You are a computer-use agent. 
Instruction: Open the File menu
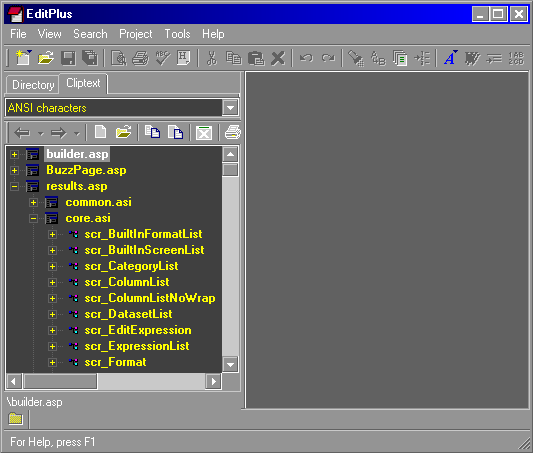tap(18, 34)
